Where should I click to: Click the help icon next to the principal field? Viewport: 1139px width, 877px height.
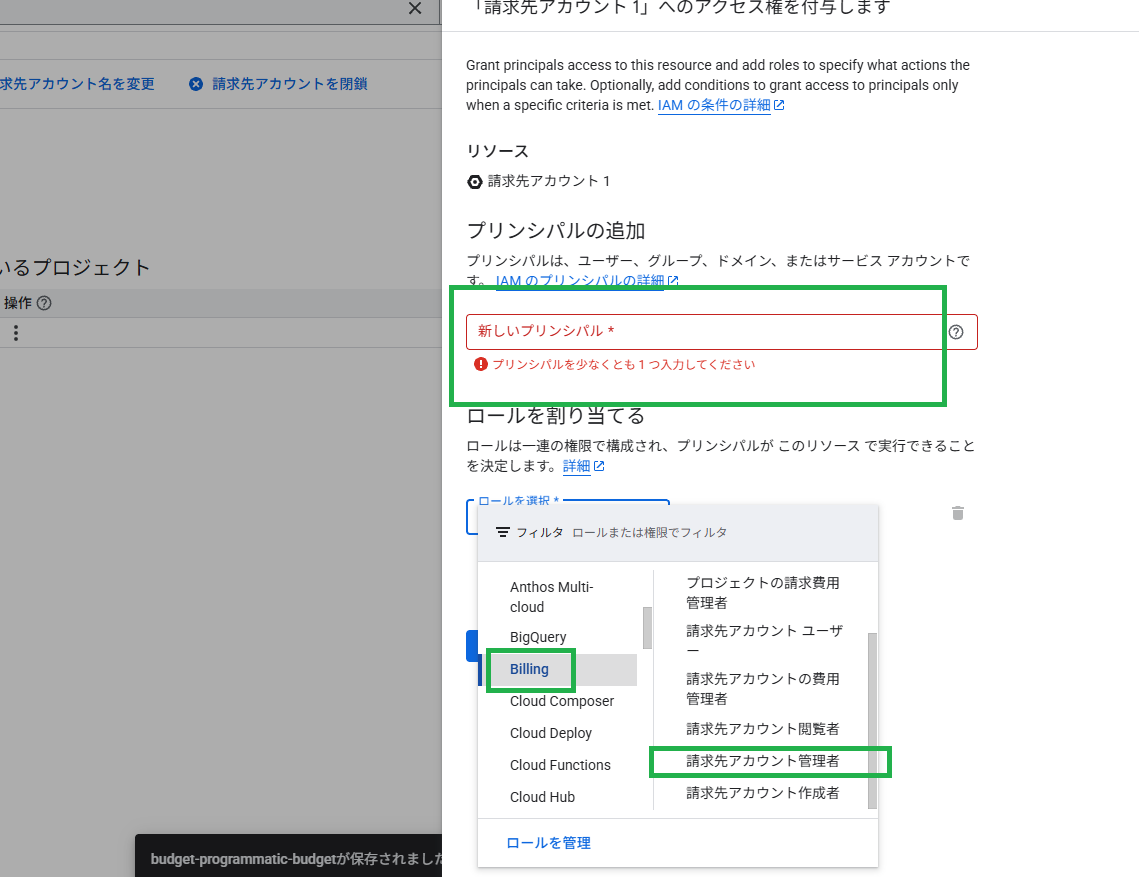coord(957,332)
